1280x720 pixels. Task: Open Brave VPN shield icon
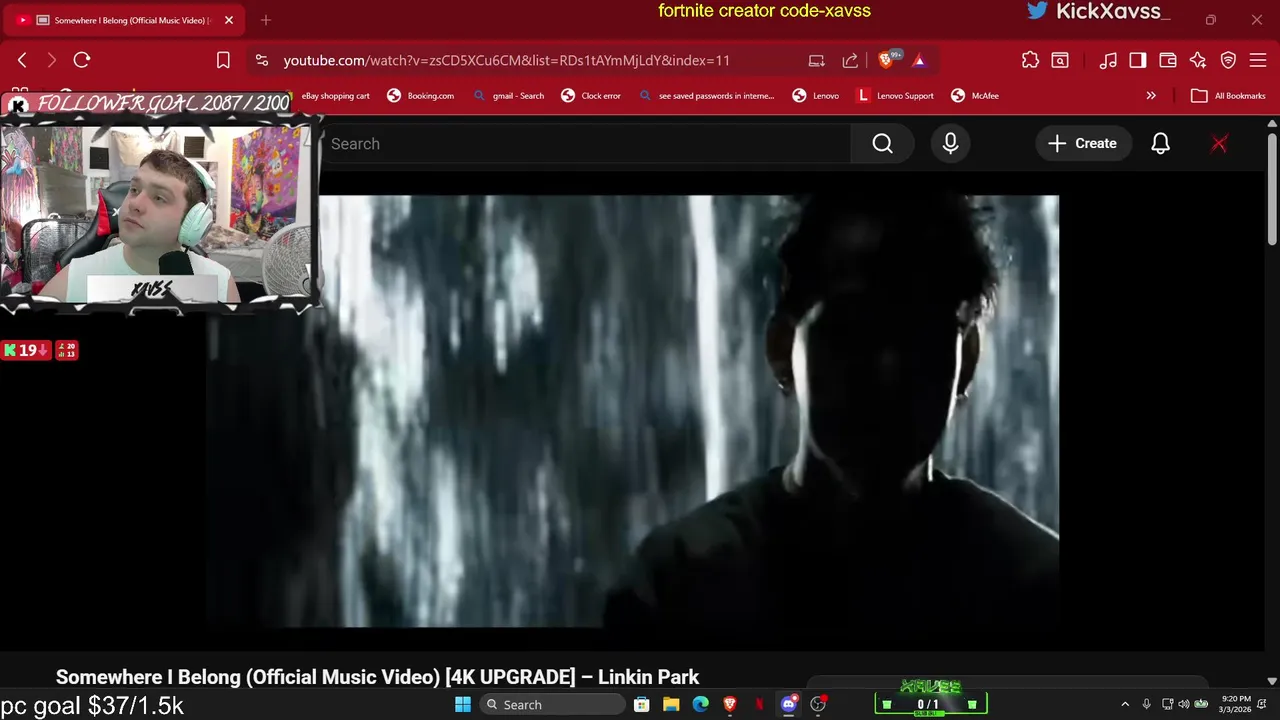pyautogui.click(x=1228, y=60)
